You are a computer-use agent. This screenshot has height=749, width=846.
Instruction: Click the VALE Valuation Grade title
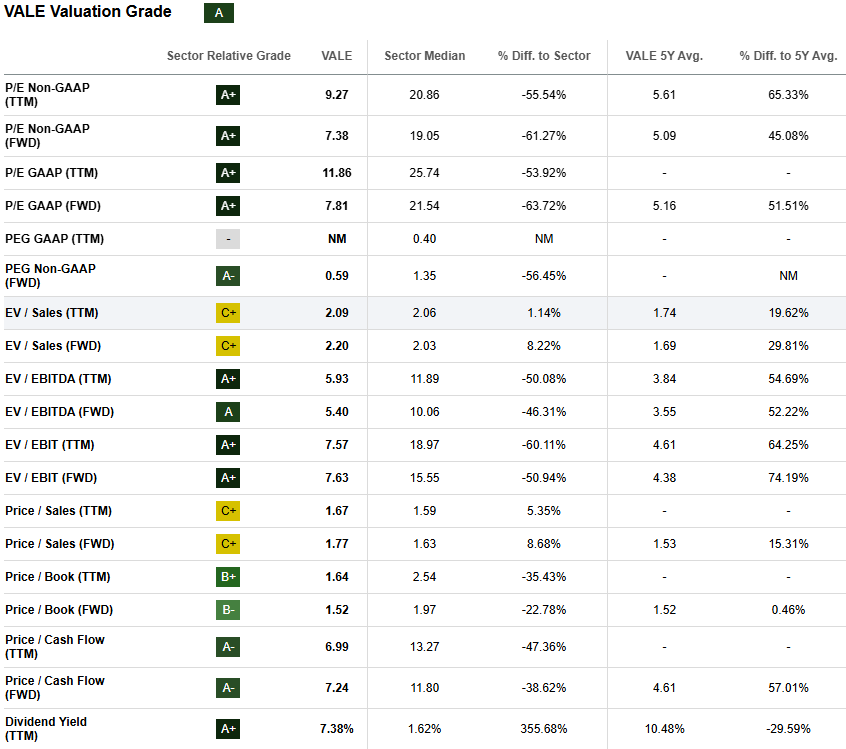[87, 12]
